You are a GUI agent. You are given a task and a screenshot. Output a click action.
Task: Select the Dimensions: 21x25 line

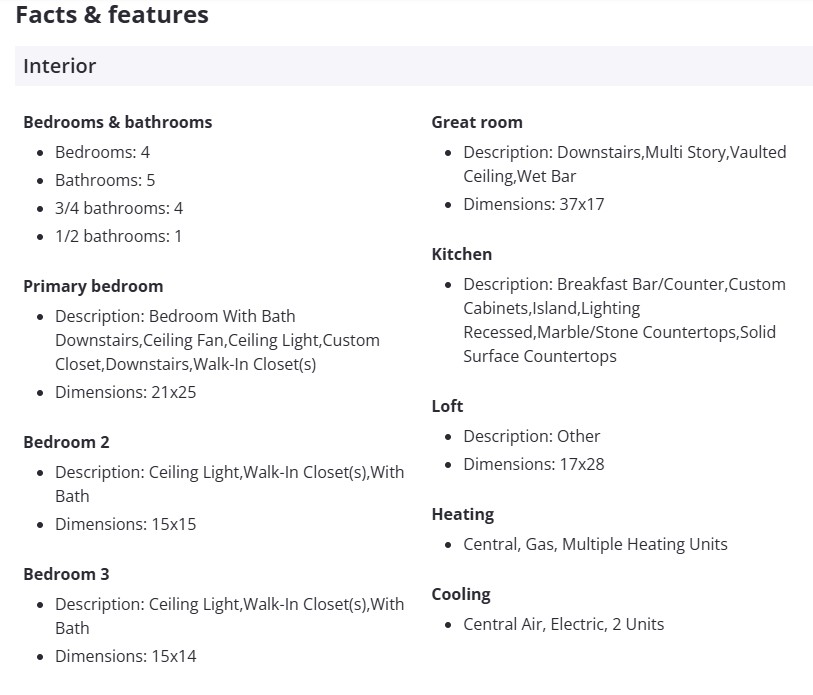[x=125, y=392]
